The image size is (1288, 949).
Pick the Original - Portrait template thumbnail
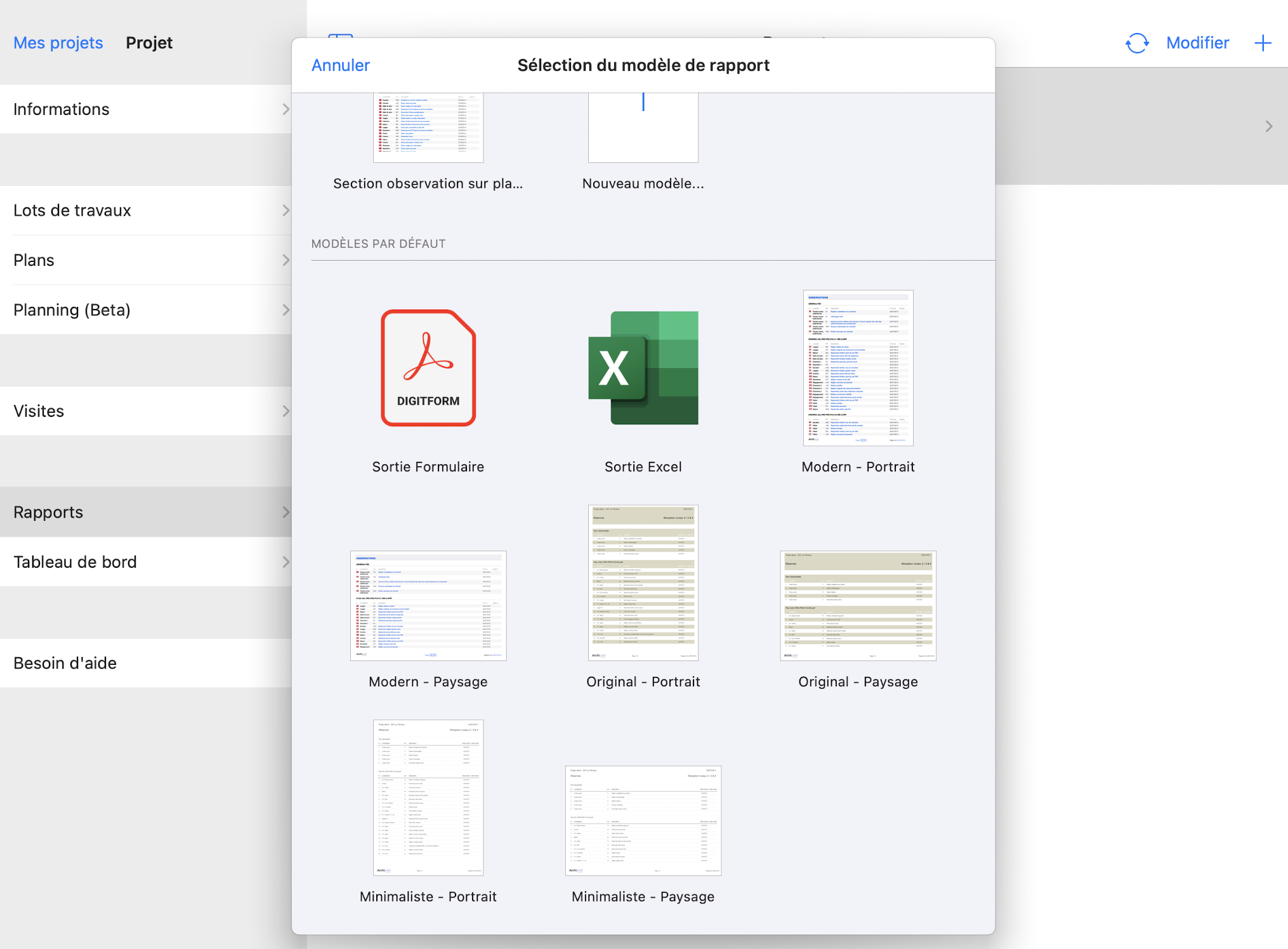[643, 582]
